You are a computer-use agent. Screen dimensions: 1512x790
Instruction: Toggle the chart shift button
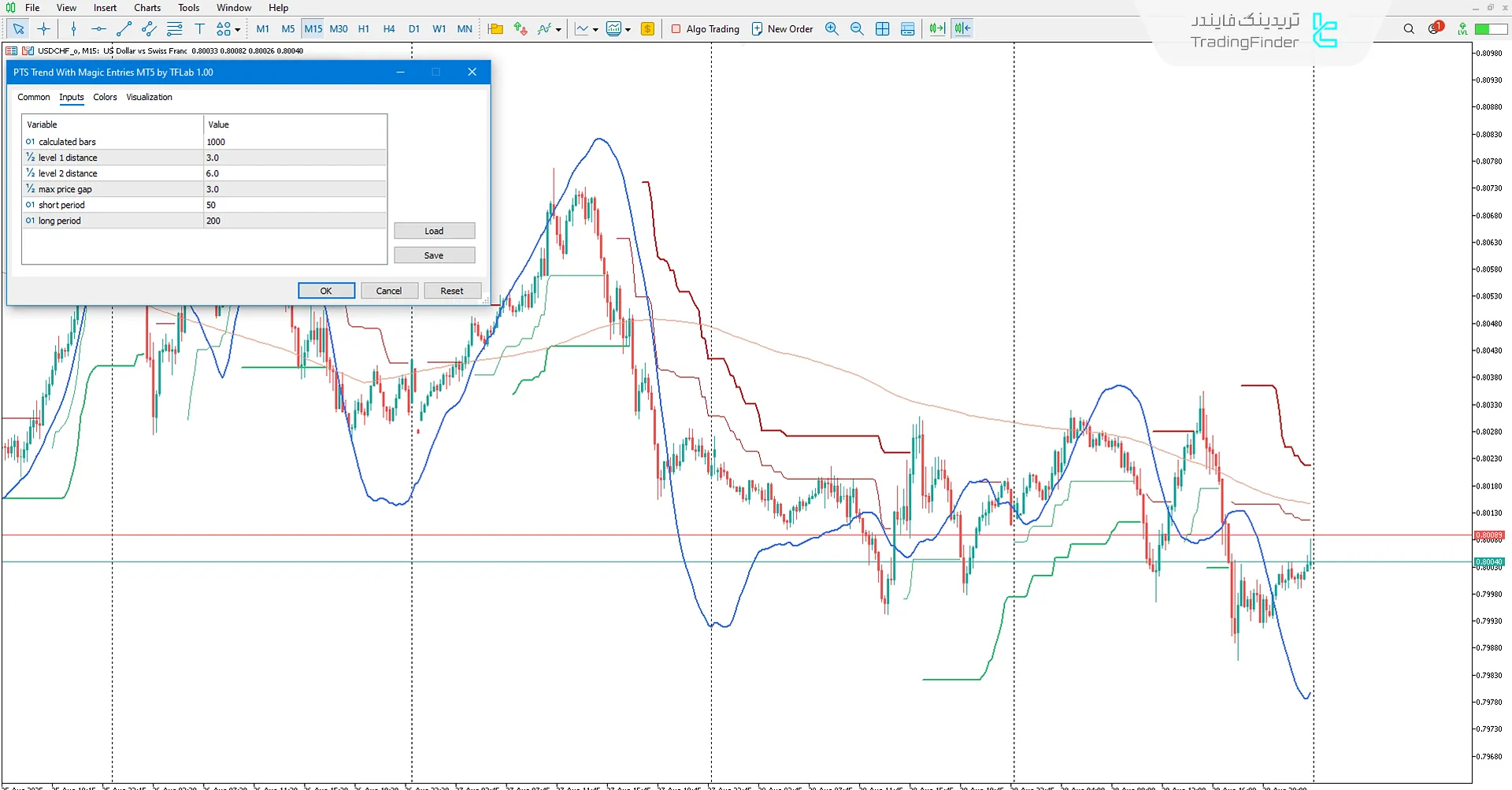962,29
